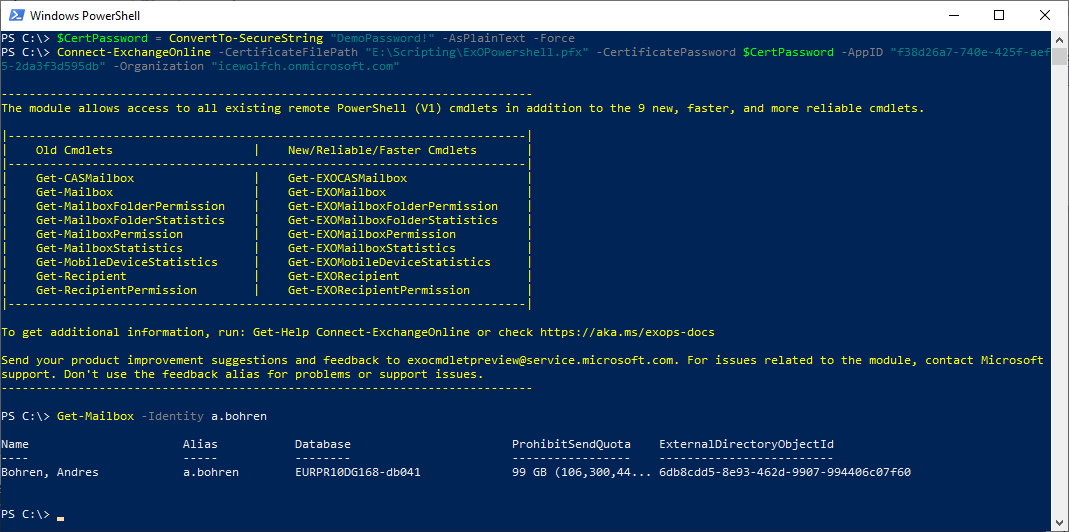The width and height of the screenshot is (1069, 532).
Task: Click Get-EXORecipient entry
Action: pos(344,276)
